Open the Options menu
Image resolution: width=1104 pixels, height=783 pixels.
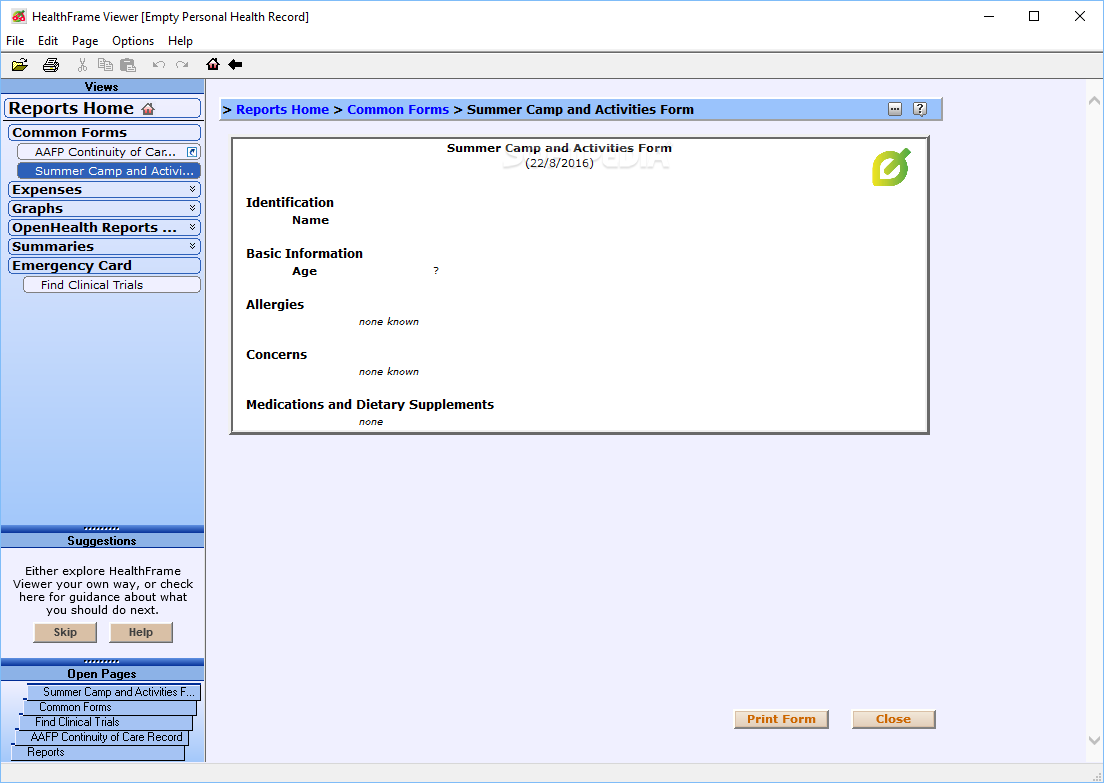pyautogui.click(x=133, y=41)
